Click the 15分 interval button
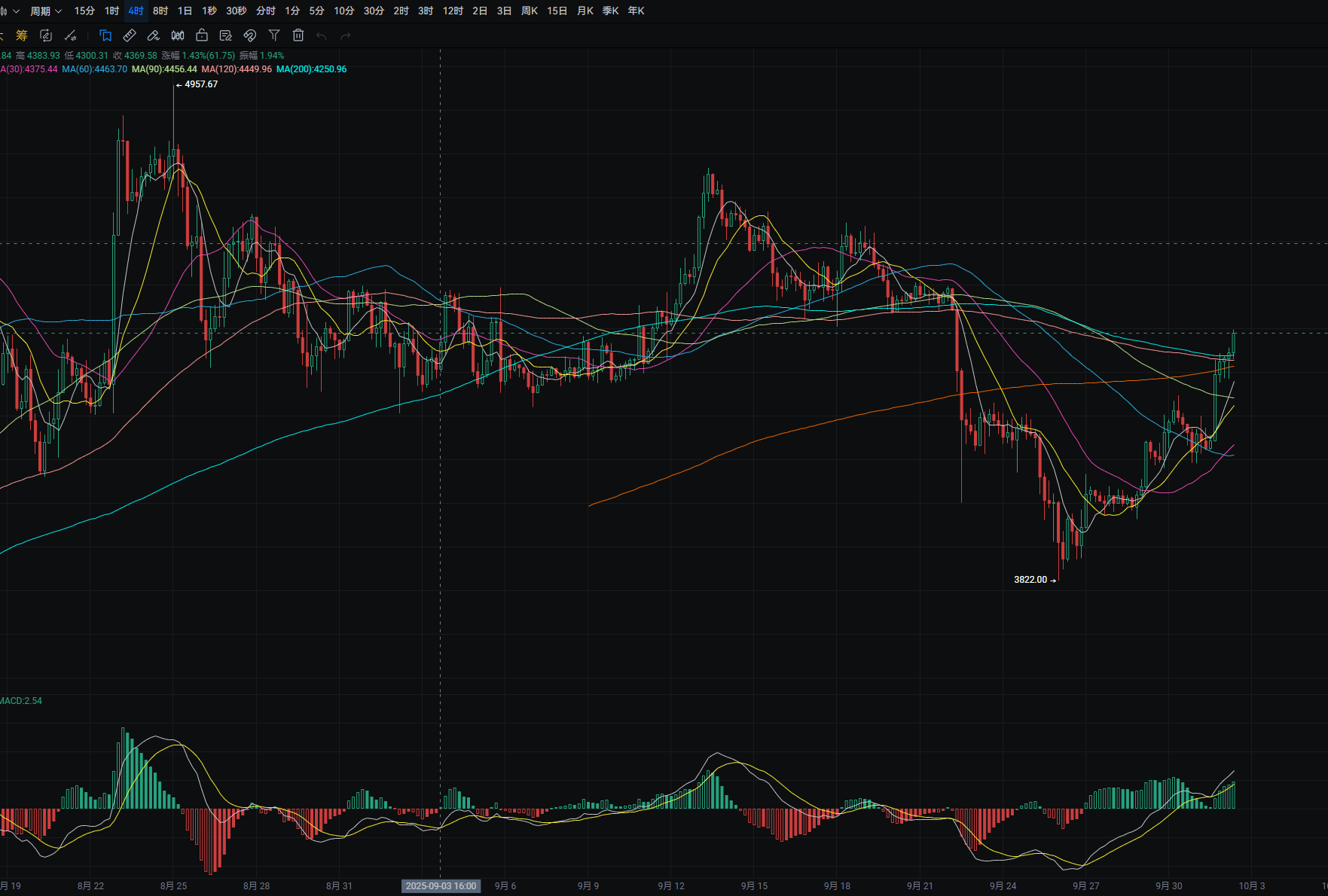The image size is (1328, 896). 84,11
